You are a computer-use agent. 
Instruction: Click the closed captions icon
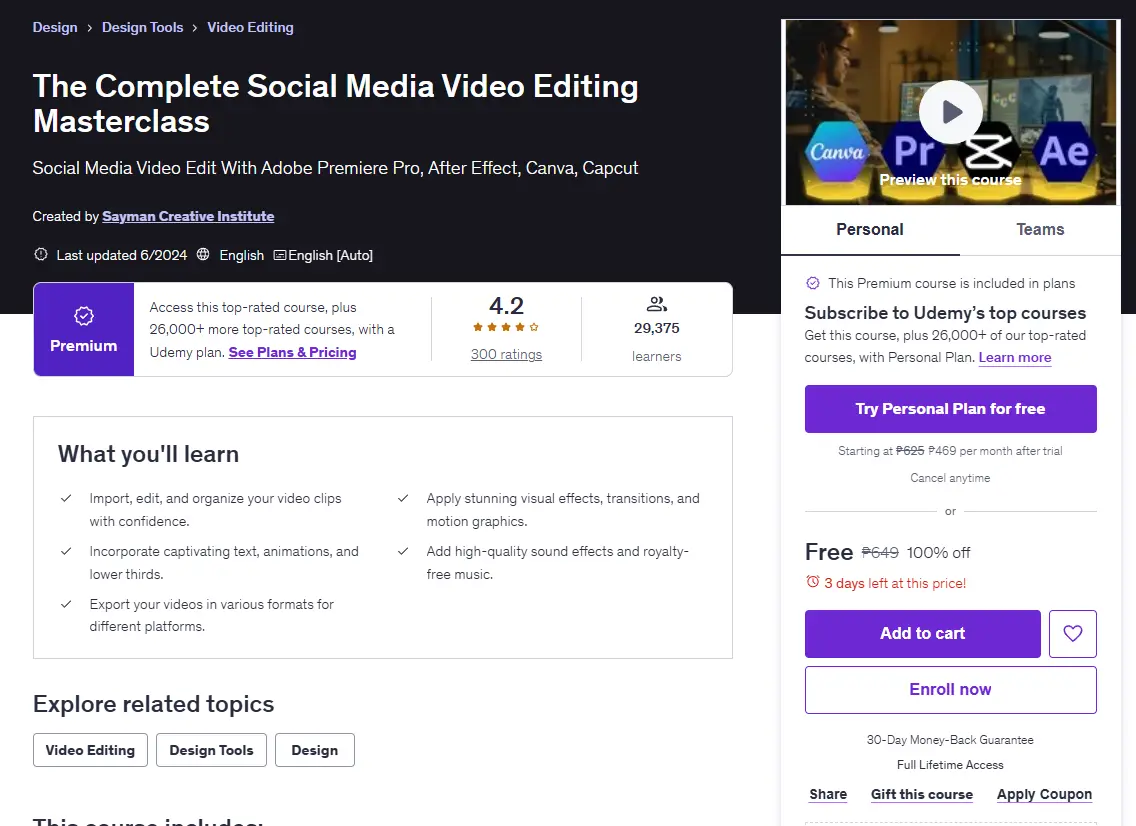pos(279,255)
